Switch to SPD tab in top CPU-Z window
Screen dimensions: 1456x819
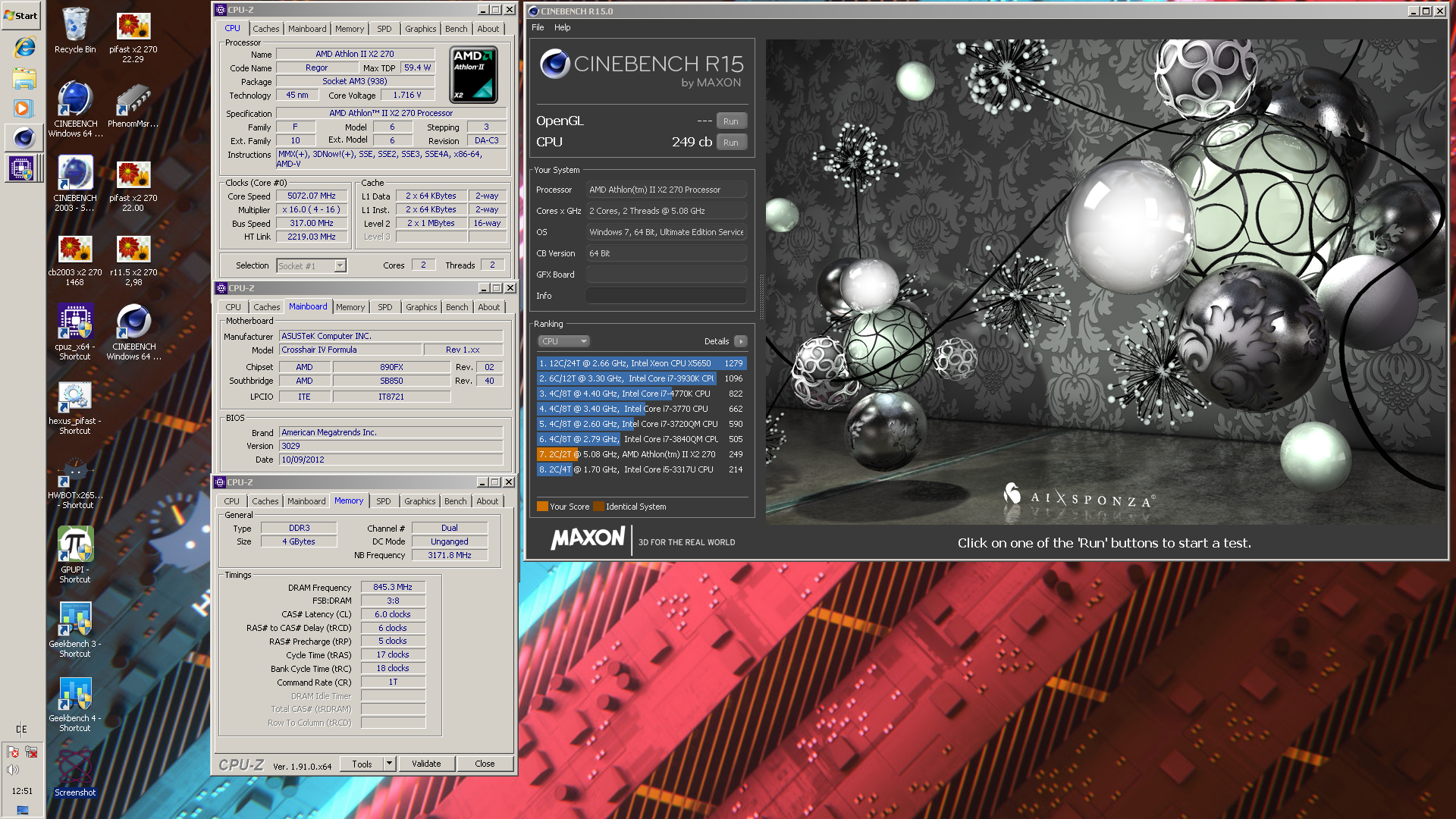tap(384, 29)
